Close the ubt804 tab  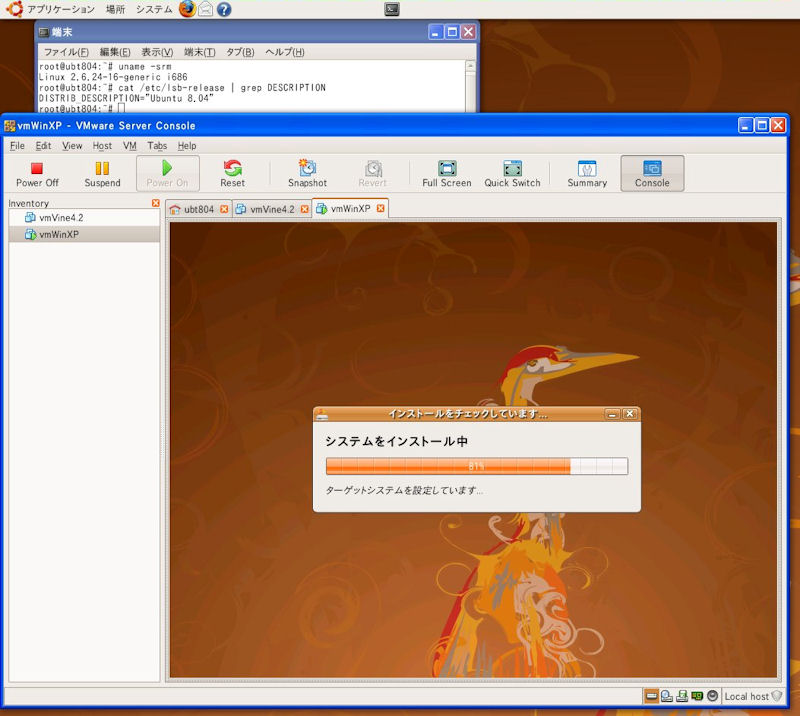coord(224,209)
